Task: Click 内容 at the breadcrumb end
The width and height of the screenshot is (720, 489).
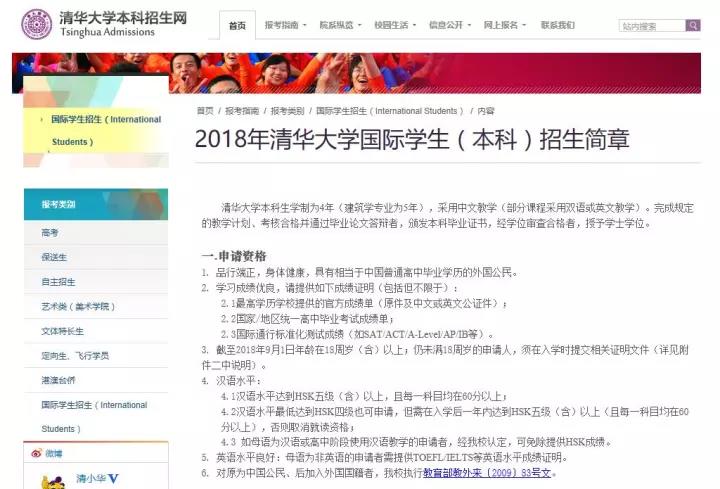Action: (486, 111)
